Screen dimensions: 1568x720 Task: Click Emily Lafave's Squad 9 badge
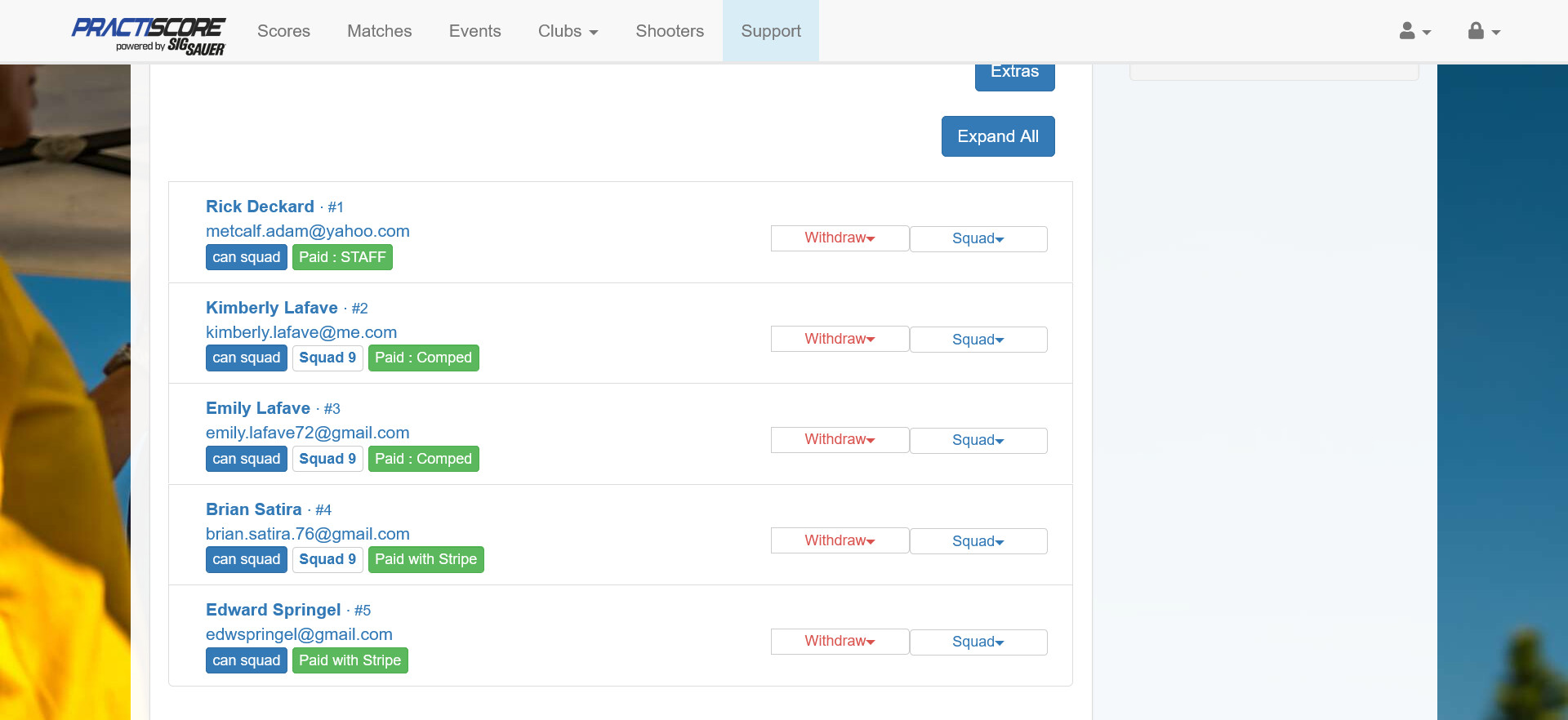[x=327, y=459]
